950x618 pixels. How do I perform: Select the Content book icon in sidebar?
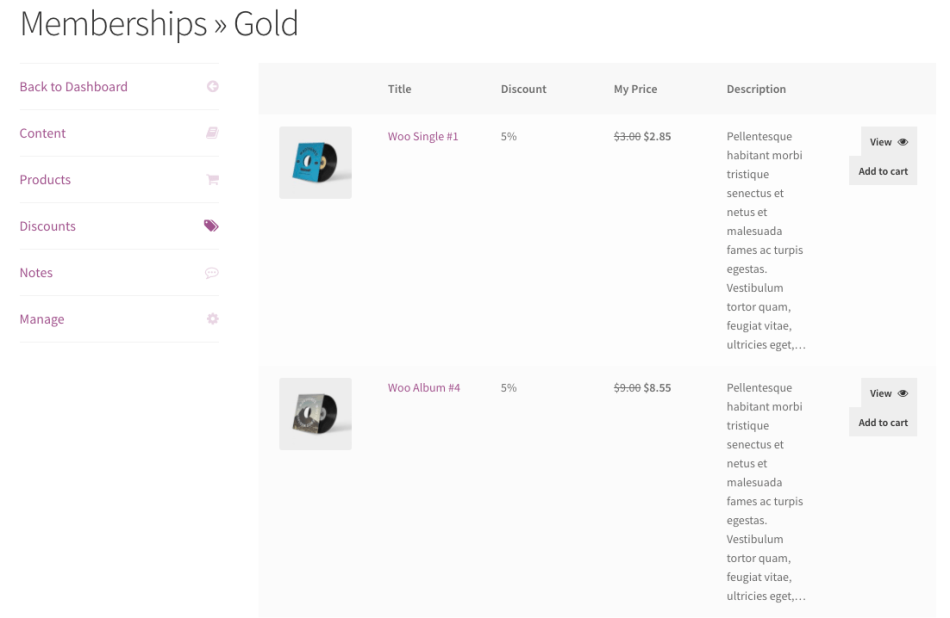[212, 132]
